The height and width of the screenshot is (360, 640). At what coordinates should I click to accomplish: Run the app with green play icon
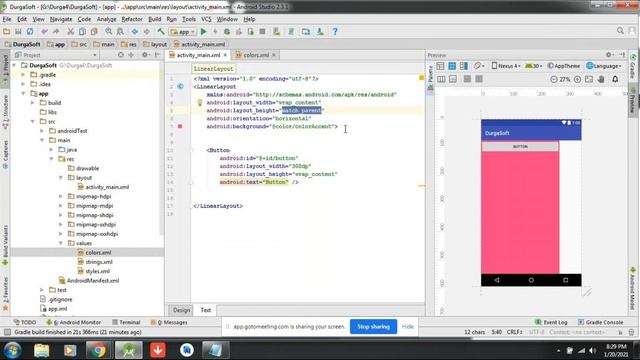point(204,31)
